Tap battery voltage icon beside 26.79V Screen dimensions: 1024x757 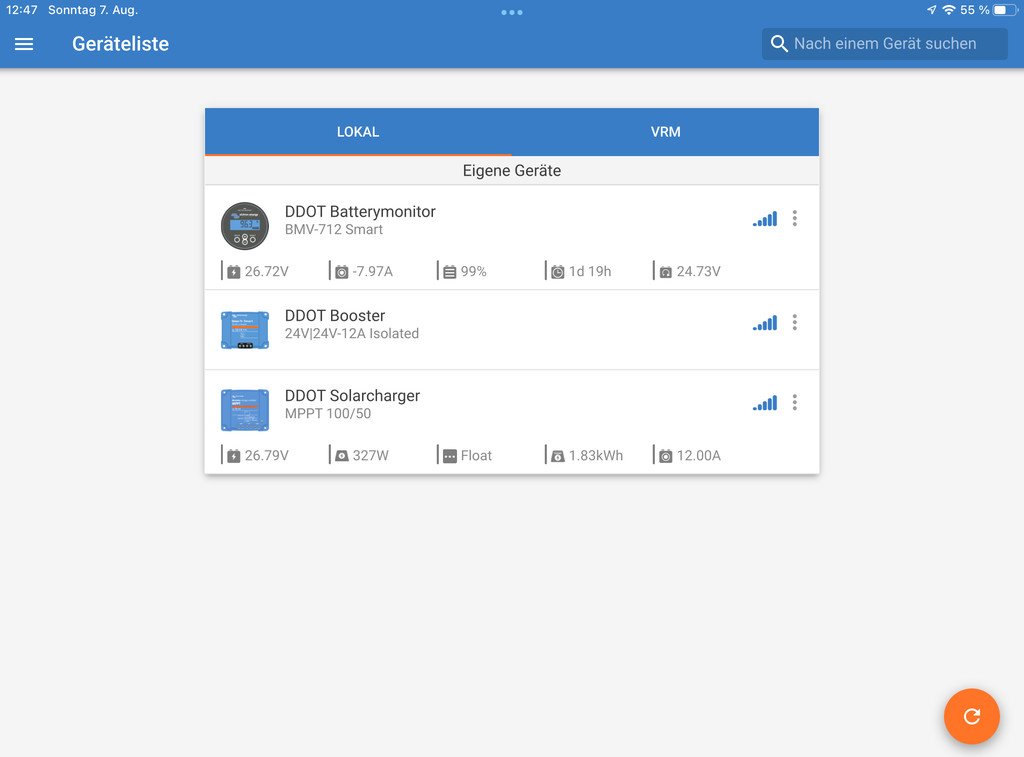click(x=234, y=456)
